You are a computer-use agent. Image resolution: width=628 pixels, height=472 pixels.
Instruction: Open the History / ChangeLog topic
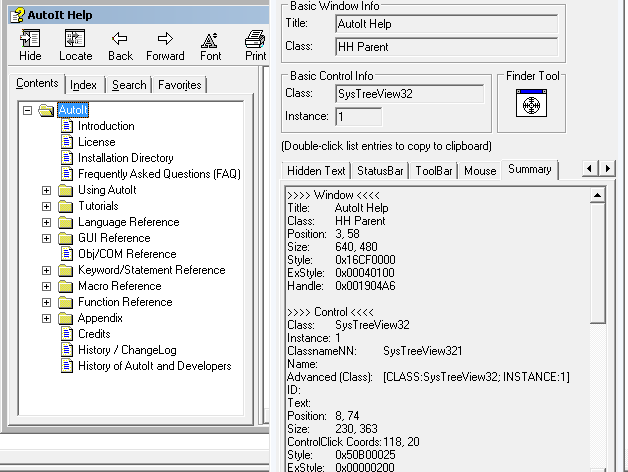[126, 350]
